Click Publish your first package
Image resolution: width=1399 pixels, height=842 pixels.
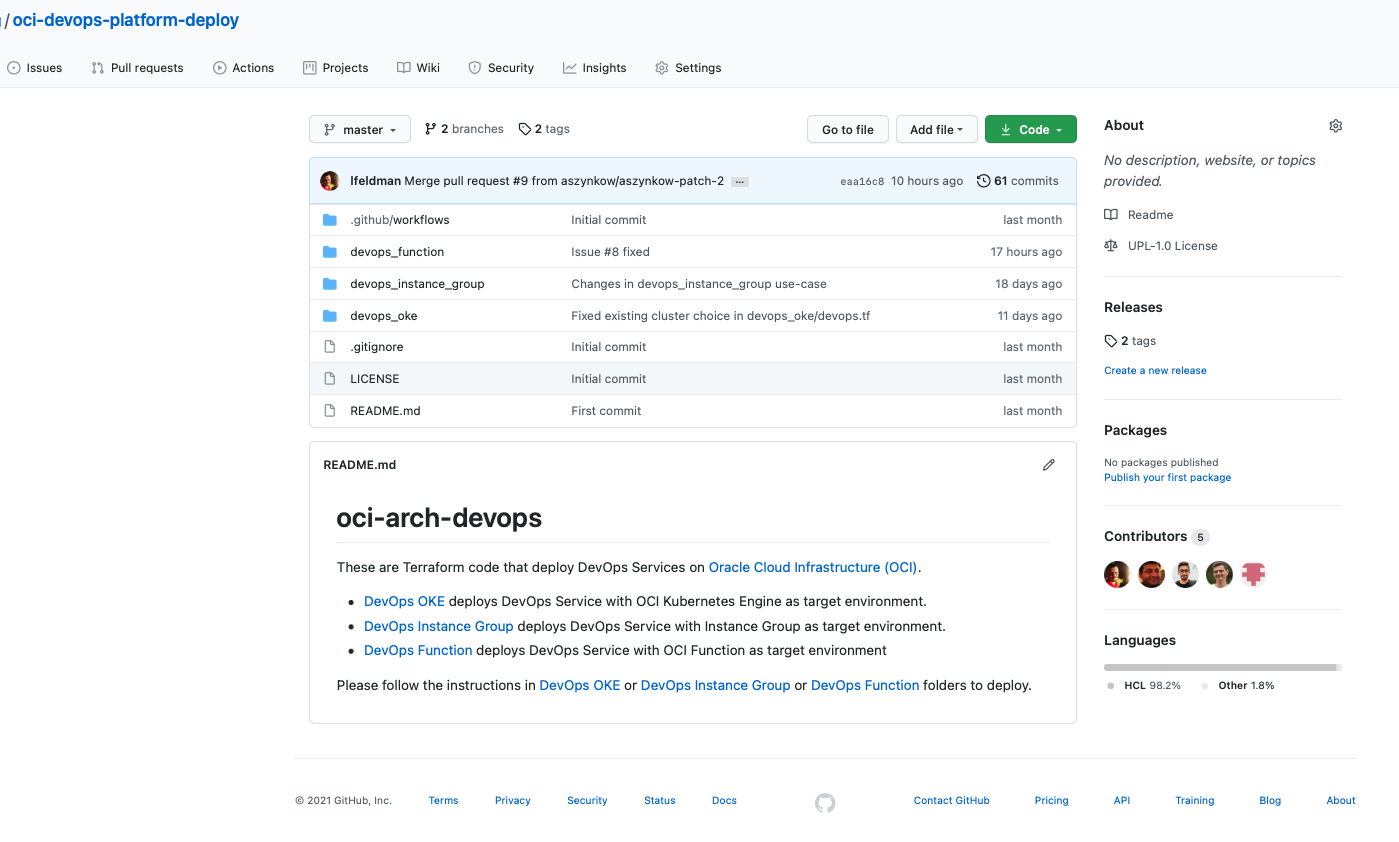pyautogui.click(x=1167, y=477)
